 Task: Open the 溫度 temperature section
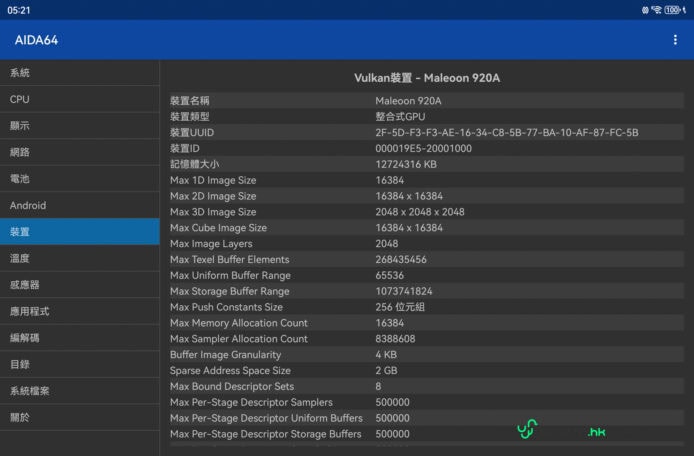(x=80, y=258)
